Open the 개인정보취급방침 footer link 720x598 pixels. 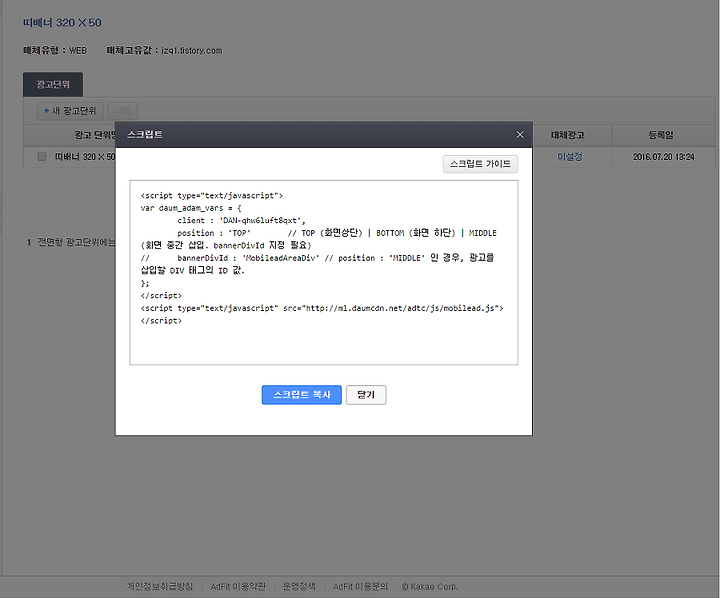coord(160,587)
